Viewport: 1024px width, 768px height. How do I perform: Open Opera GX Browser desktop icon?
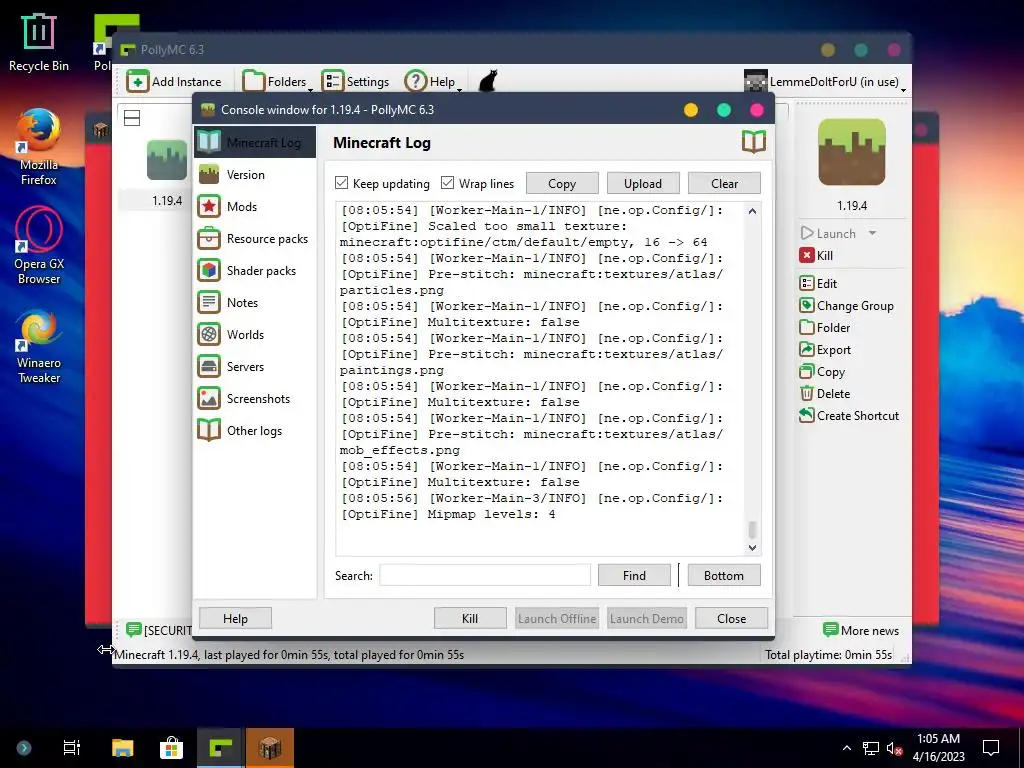tap(39, 246)
